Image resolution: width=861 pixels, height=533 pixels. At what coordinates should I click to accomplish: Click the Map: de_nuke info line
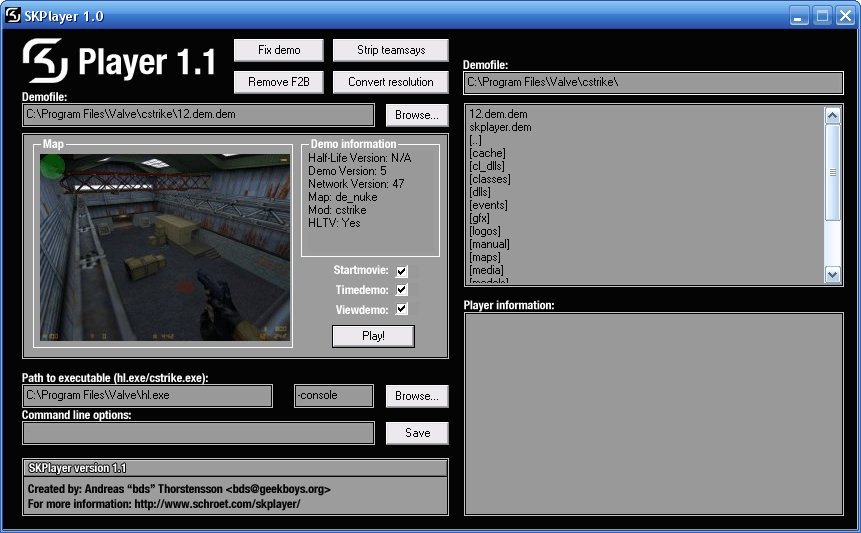point(343,197)
